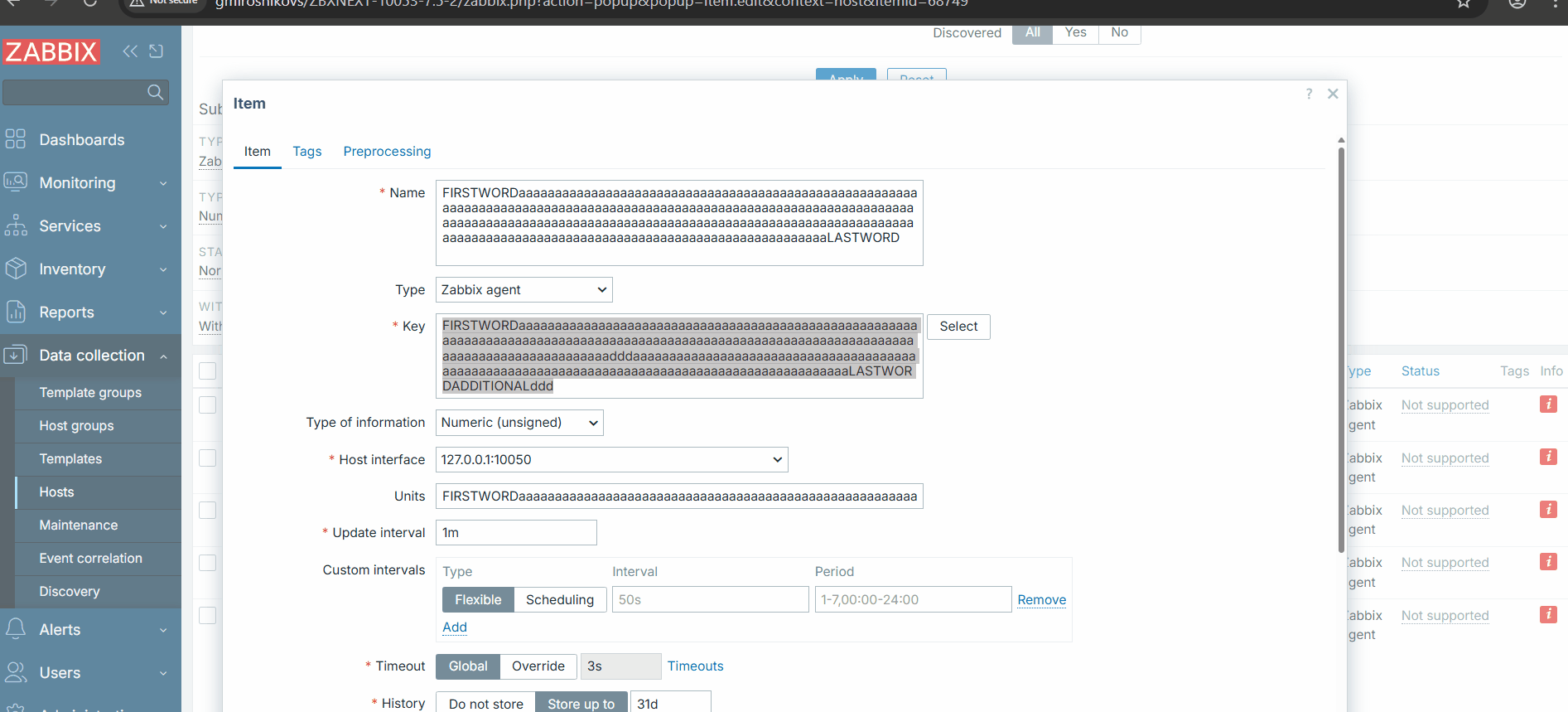Click the sidebar hide-menu icon
This screenshot has width=1568, height=712.
156,51
